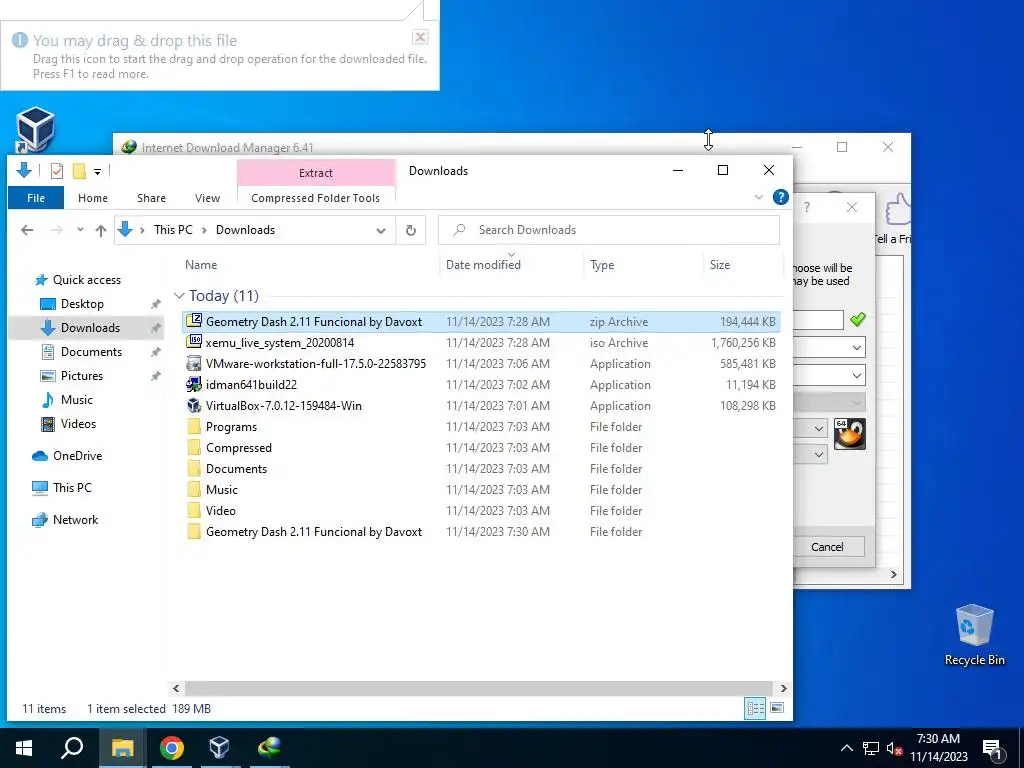Close the drag & drop tip popup

(421, 37)
